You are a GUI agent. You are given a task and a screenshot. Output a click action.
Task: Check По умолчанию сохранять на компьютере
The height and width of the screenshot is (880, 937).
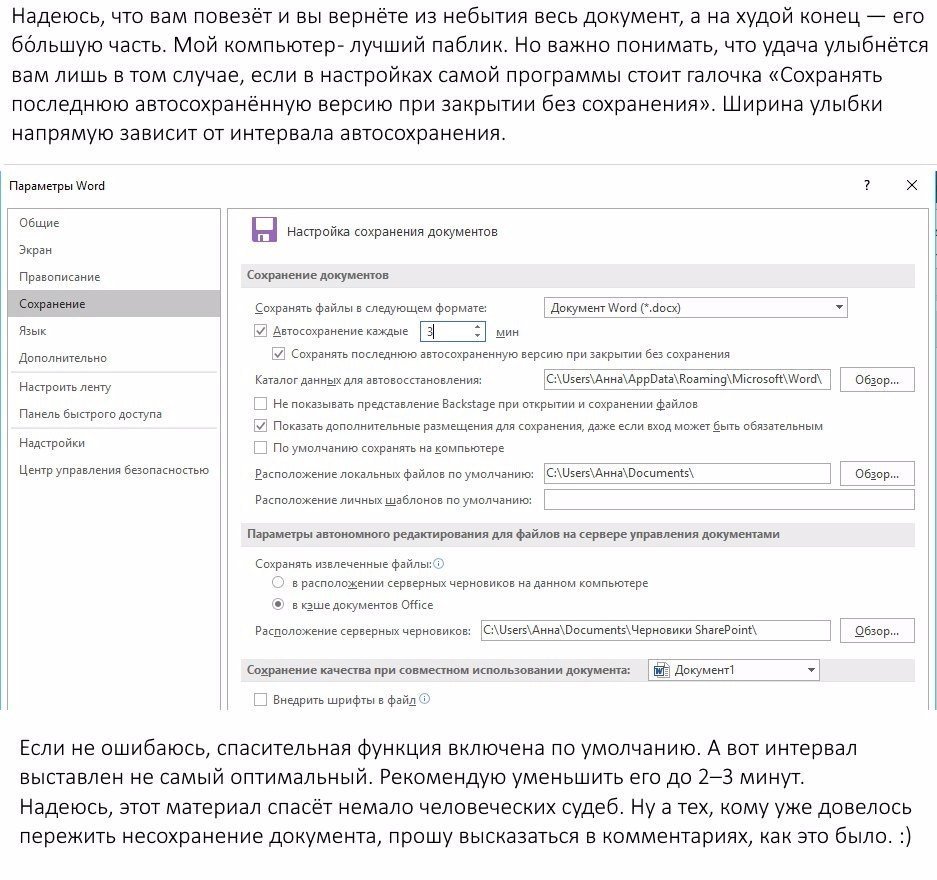[261, 448]
